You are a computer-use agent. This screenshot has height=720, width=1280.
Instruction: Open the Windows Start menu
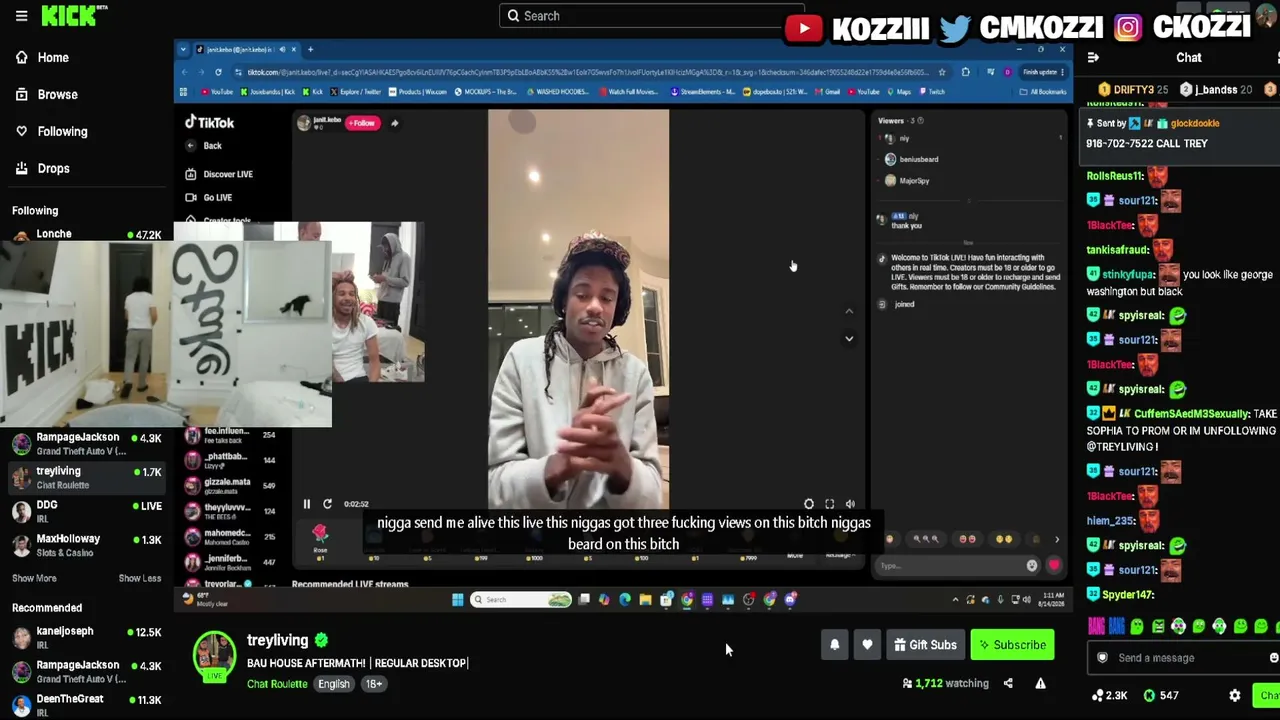click(x=458, y=600)
